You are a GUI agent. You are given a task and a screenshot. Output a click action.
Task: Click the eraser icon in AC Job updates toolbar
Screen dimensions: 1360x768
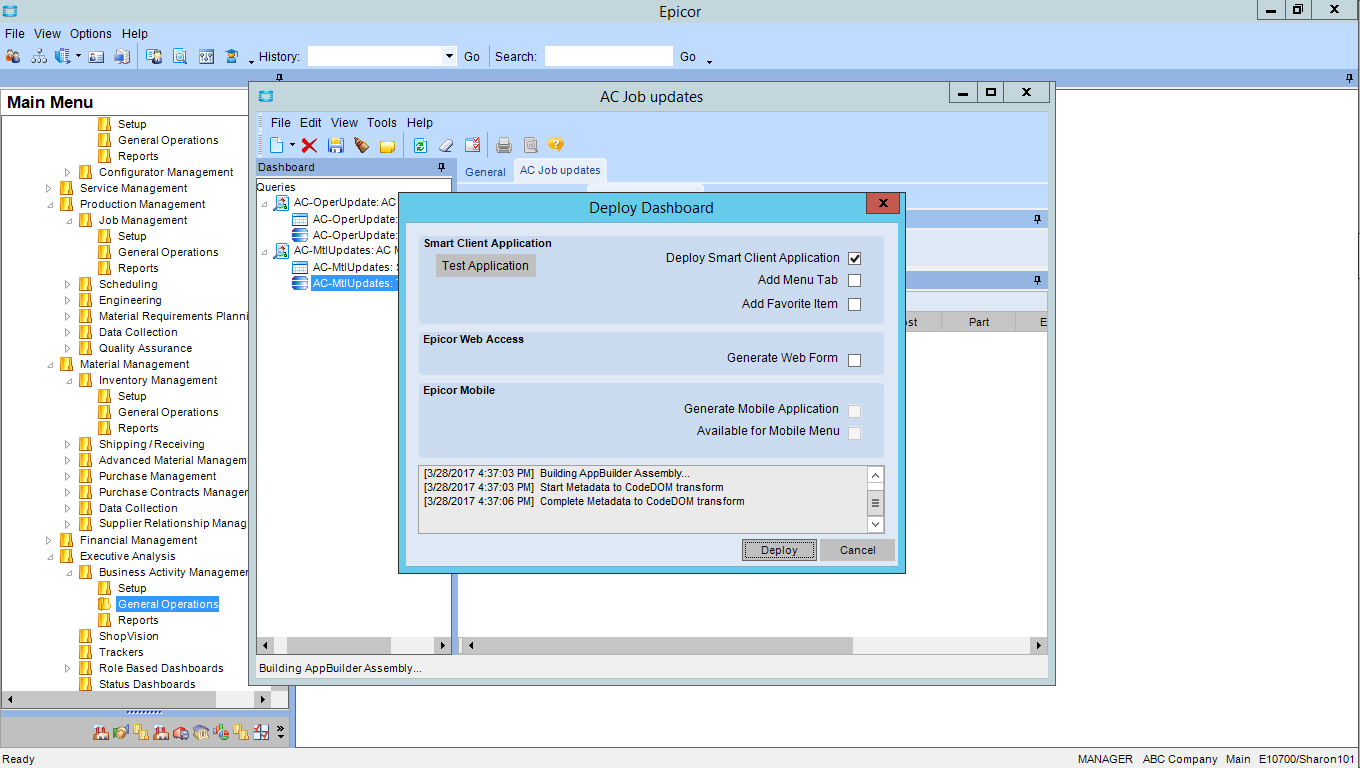click(446, 146)
